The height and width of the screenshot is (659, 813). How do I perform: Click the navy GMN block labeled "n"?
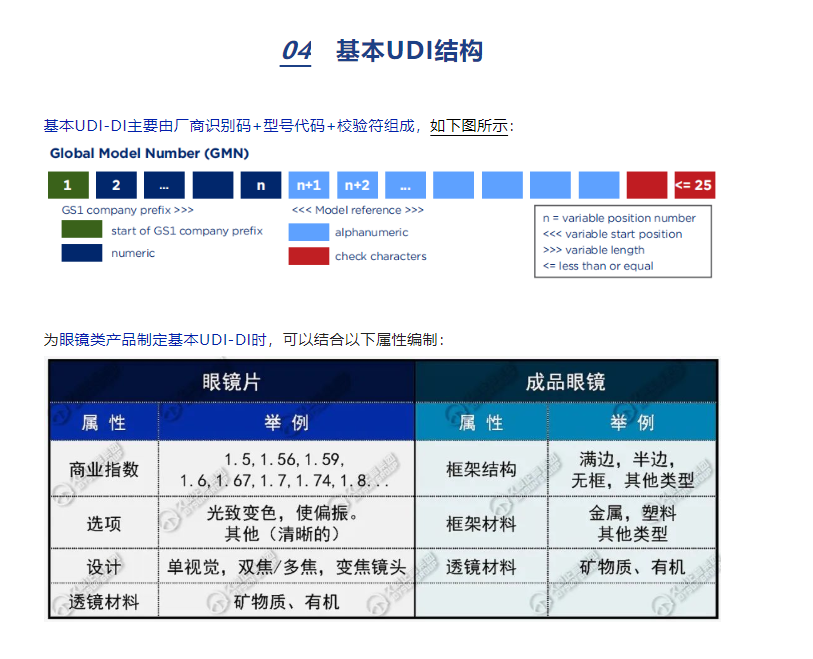point(261,185)
